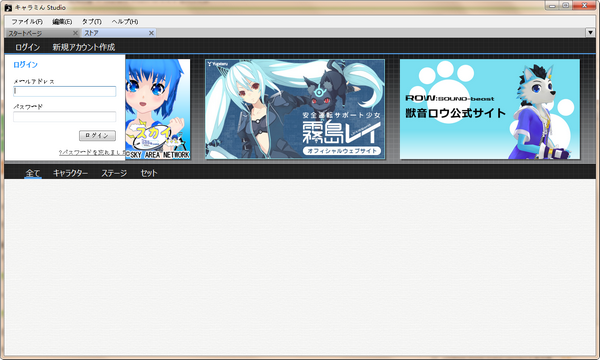Open the 編集(E) menu
Image resolution: width=600 pixels, height=360 pixels.
(x=62, y=21)
